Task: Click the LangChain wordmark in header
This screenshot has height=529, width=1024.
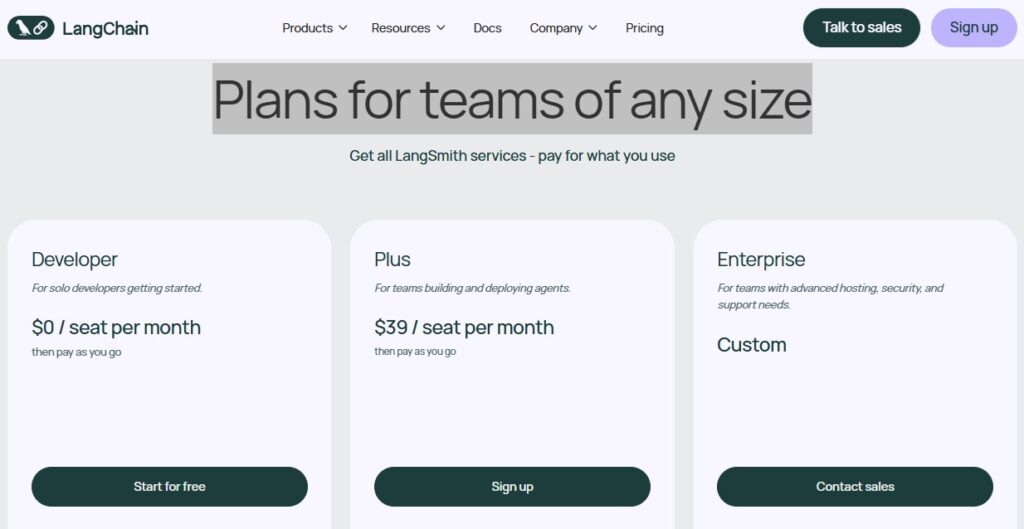Action: (x=105, y=29)
